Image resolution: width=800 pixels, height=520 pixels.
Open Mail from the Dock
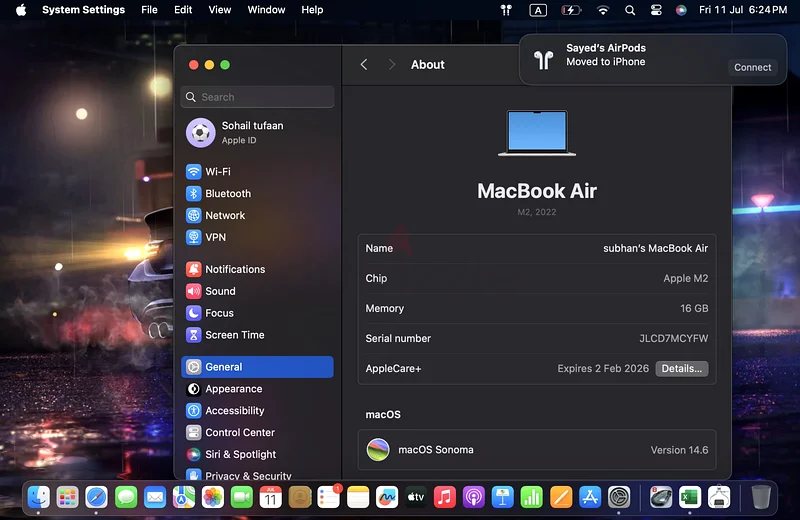[x=155, y=497]
